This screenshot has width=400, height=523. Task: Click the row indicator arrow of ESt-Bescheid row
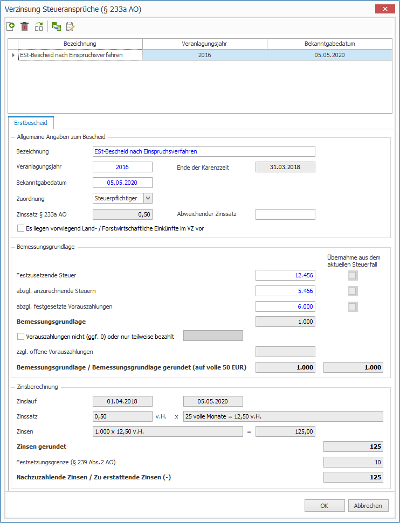pyautogui.click(x=13, y=55)
